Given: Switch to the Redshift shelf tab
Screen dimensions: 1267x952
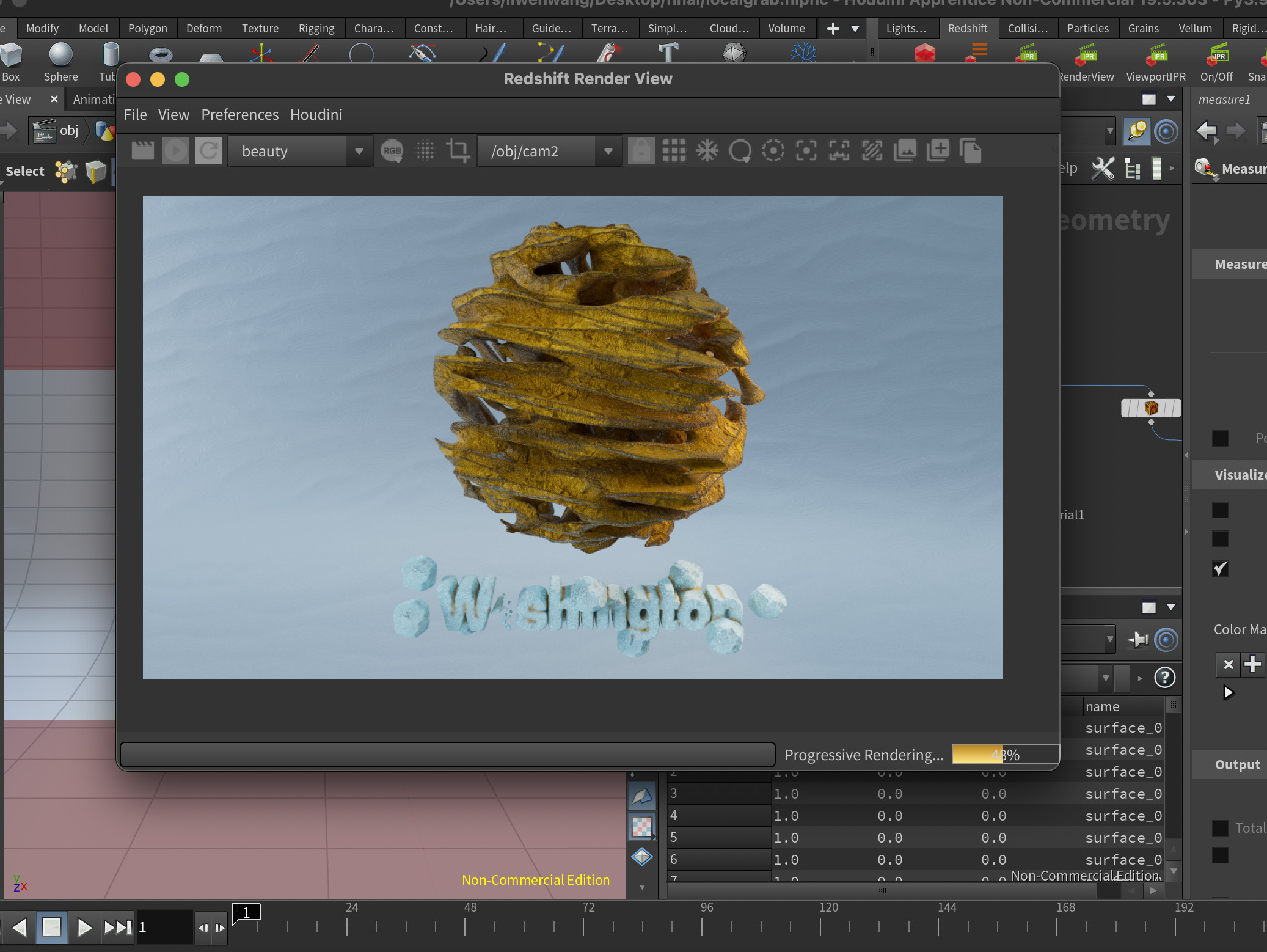Looking at the screenshot, I should coord(967,29).
